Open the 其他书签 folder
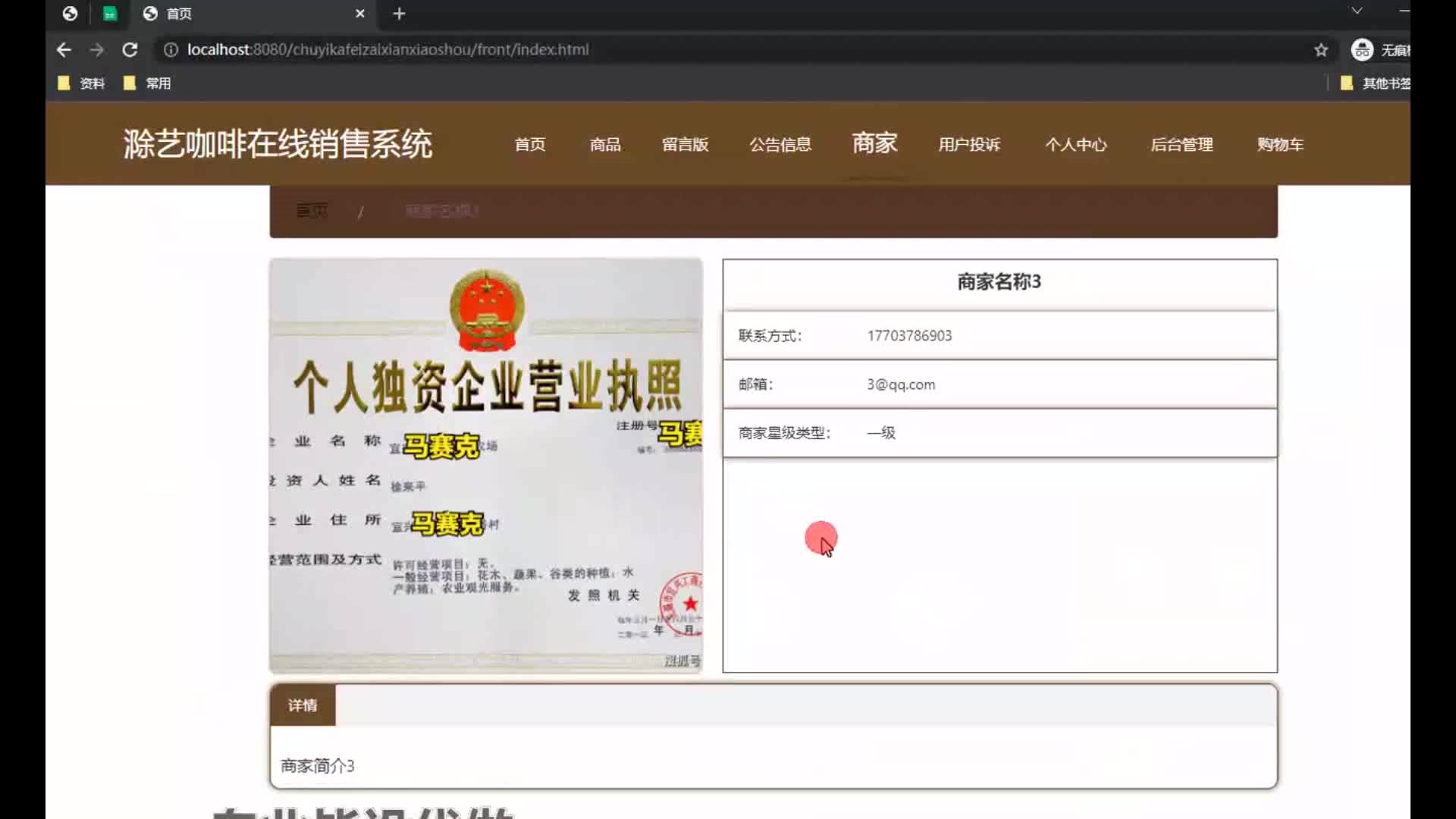 pos(1376,83)
